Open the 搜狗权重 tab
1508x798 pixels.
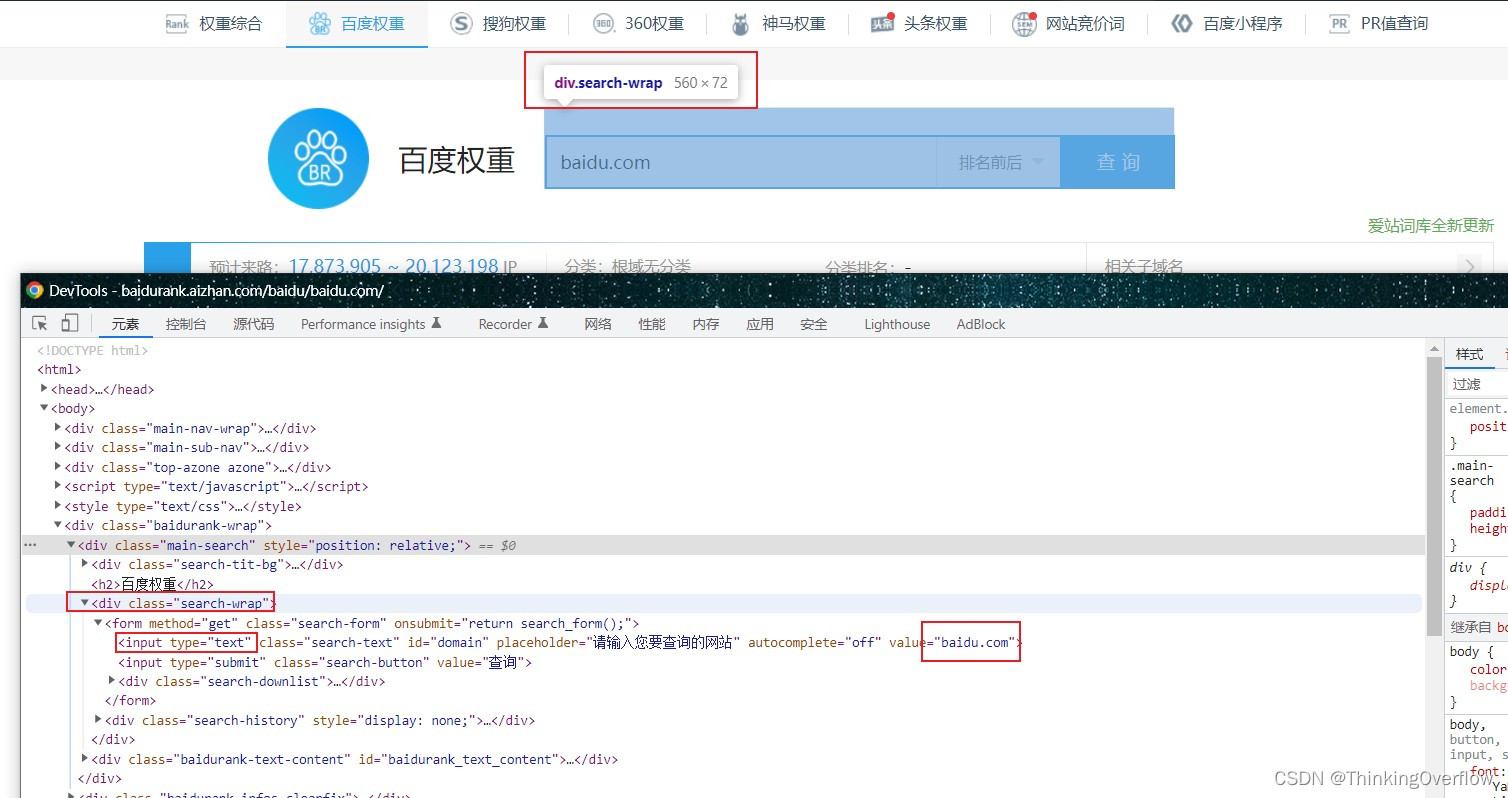pyautogui.click(x=497, y=24)
